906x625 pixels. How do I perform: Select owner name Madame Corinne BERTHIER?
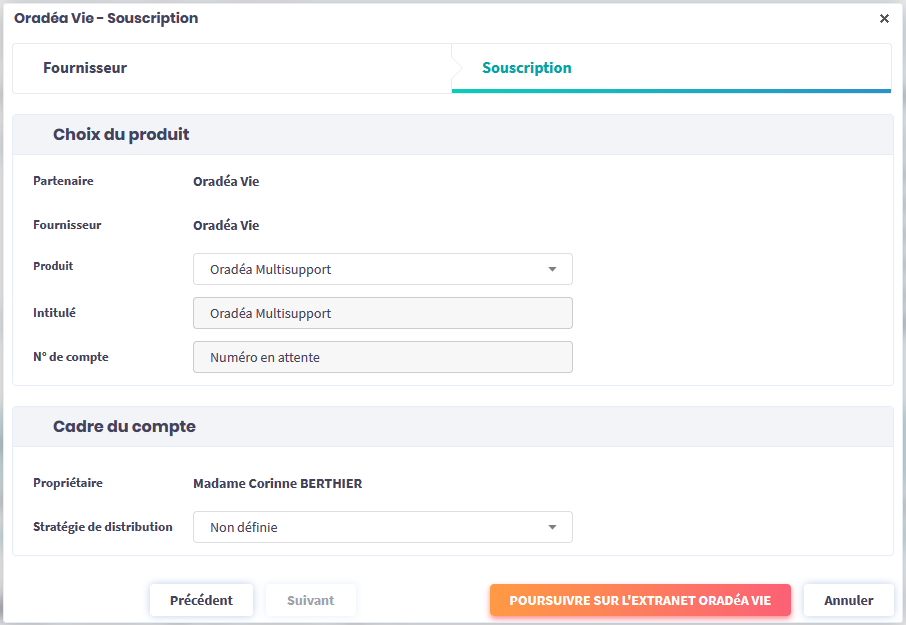tap(277, 484)
